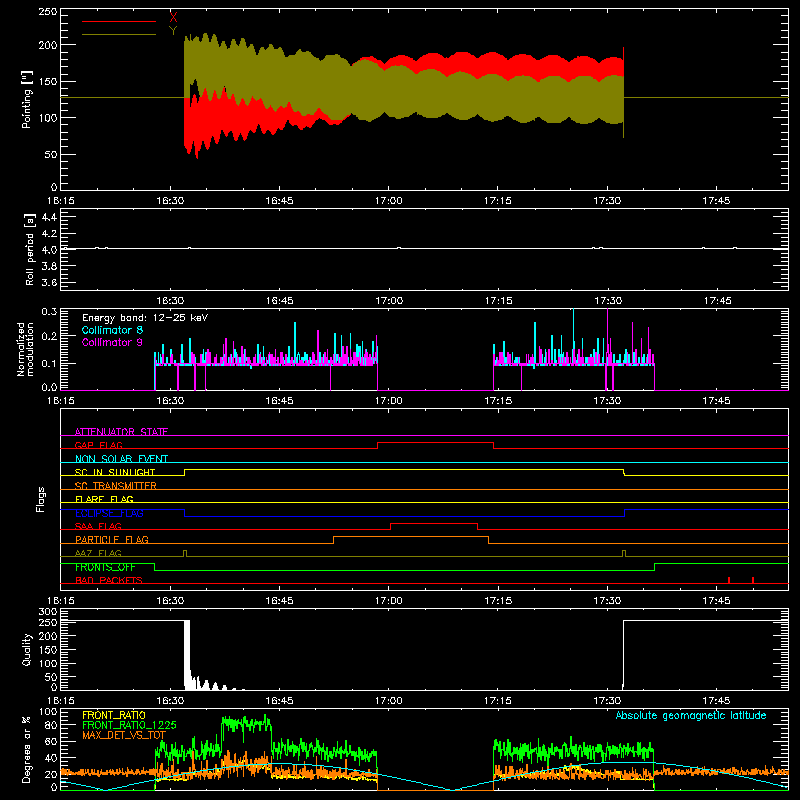Click the BAD_PACKETS flag label
Image resolution: width=800 pixels, height=800 pixels.
point(109,580)
